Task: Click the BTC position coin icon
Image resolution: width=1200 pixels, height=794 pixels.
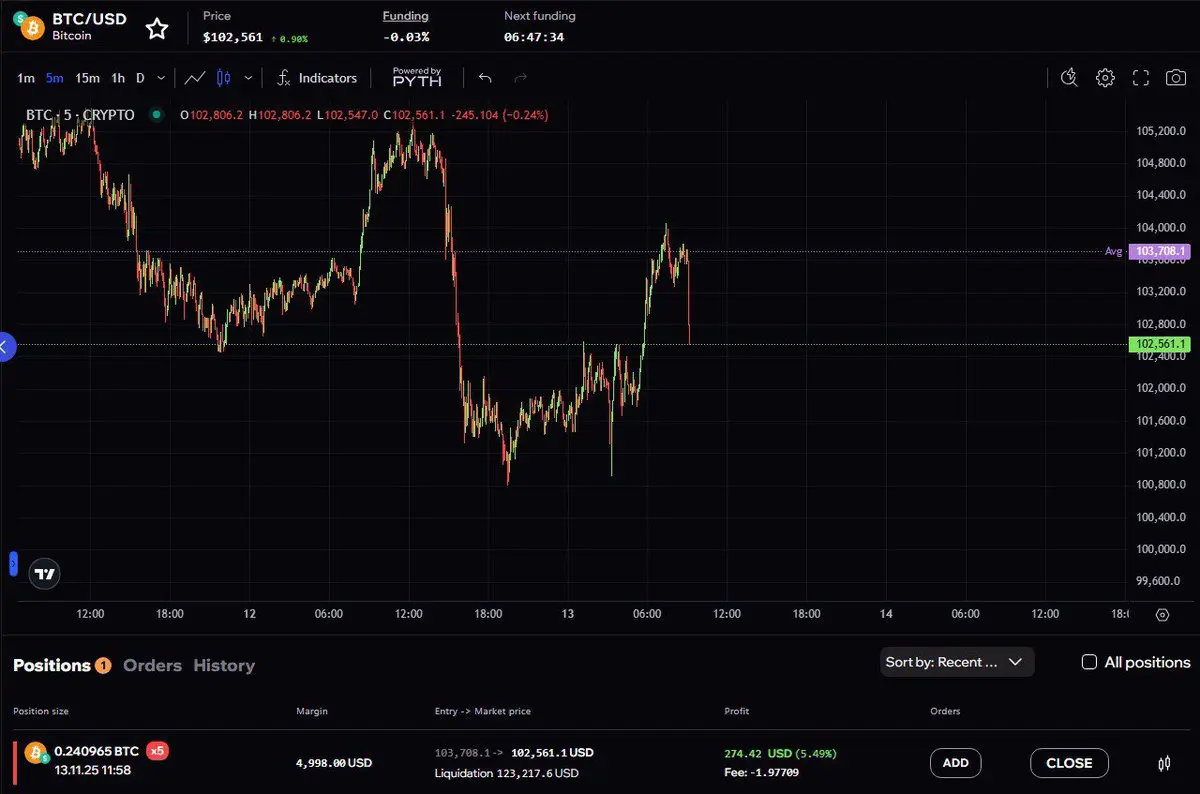Action: [x=37, y=752]
